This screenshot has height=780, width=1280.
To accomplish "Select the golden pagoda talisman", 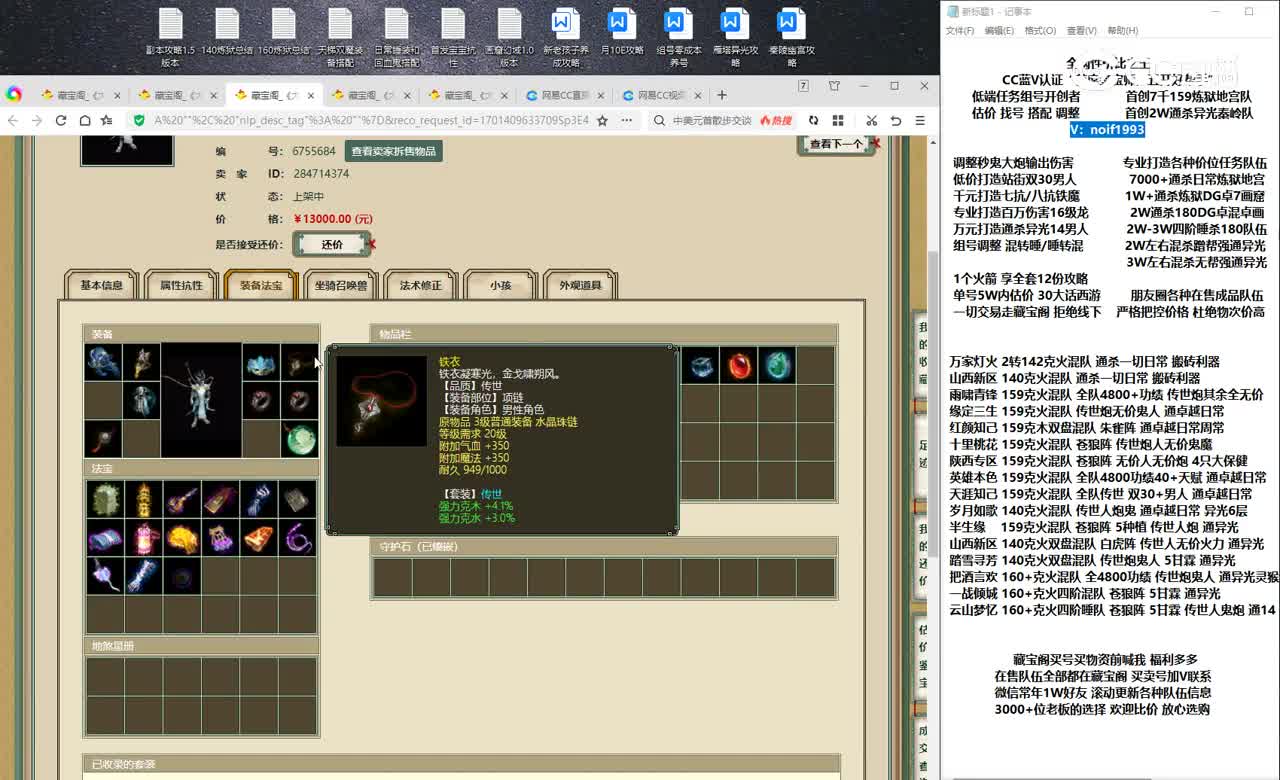I will (143, 499).
